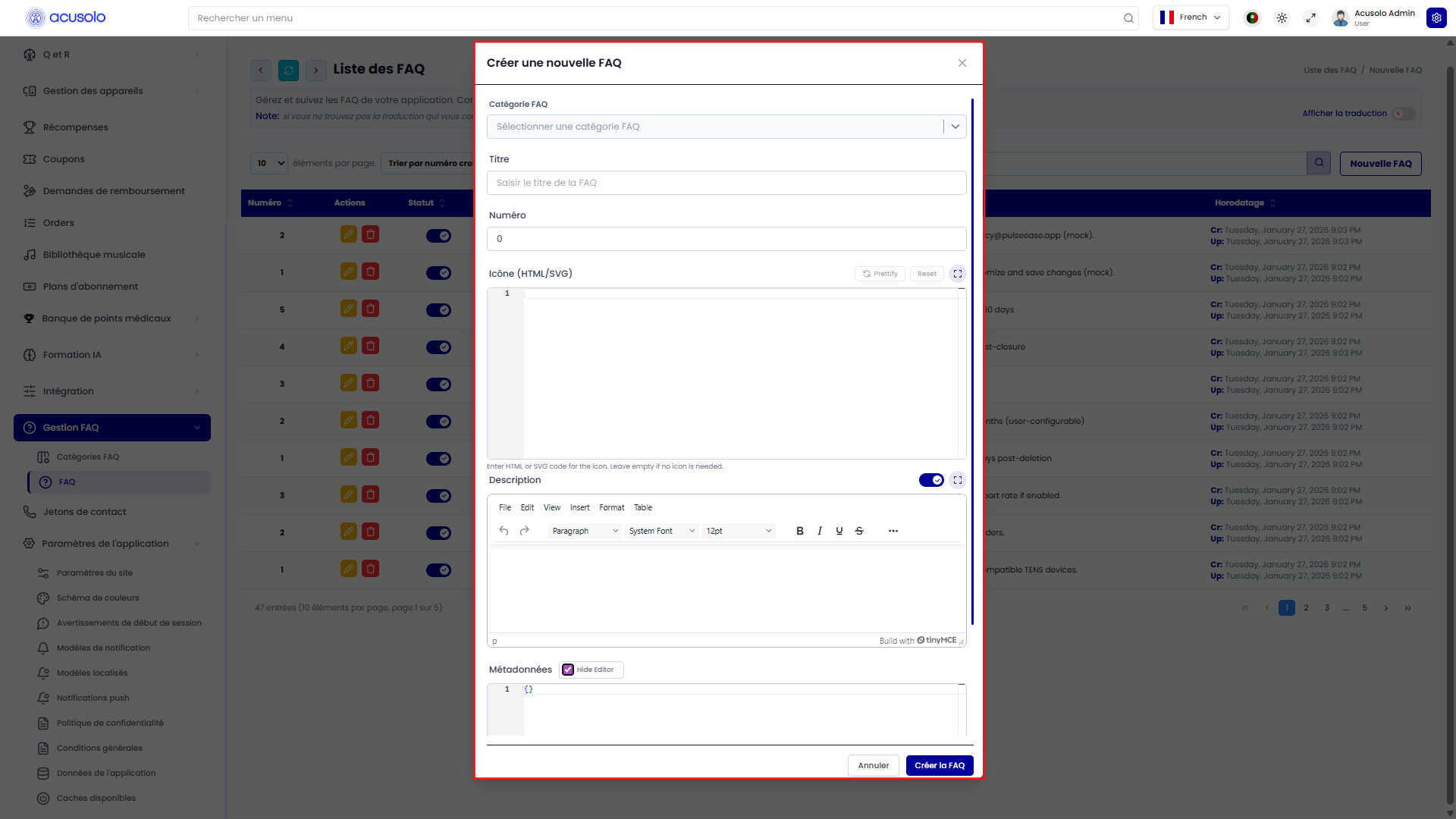Toggle light theme sun icon

pyautogui.click(x=1282, y=18)
